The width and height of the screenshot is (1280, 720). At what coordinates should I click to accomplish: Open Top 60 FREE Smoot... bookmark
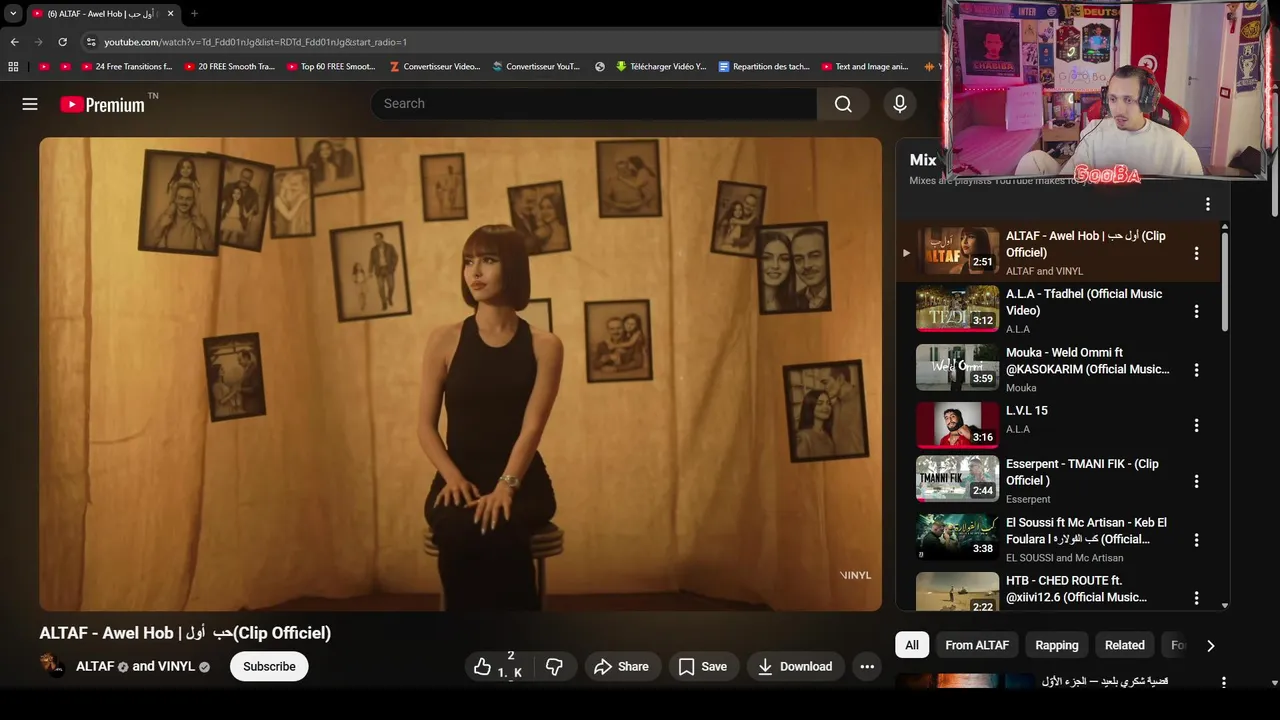331,67
